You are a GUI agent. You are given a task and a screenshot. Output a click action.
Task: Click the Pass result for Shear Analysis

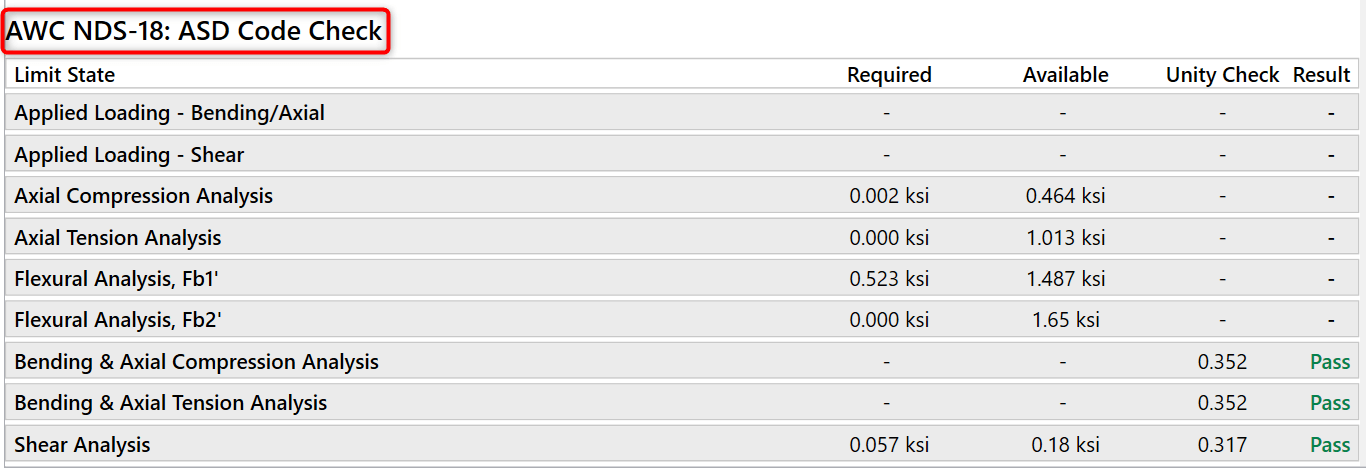[1330, 445]
